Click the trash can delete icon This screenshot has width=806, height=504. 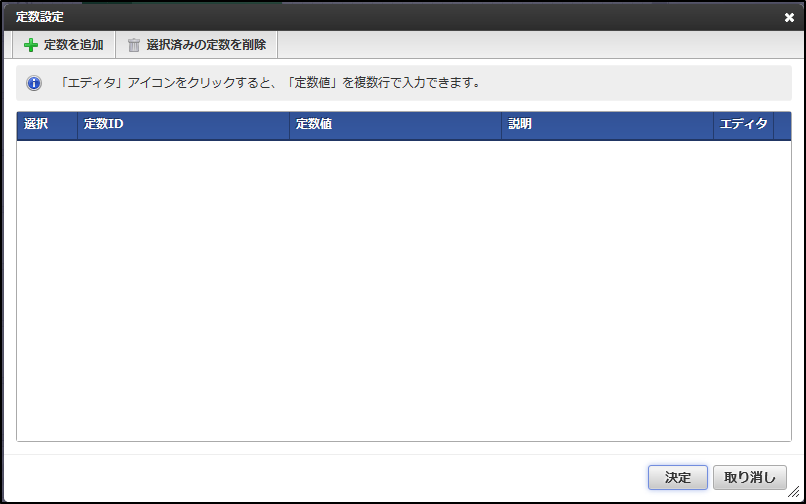(x=134, y=45)
